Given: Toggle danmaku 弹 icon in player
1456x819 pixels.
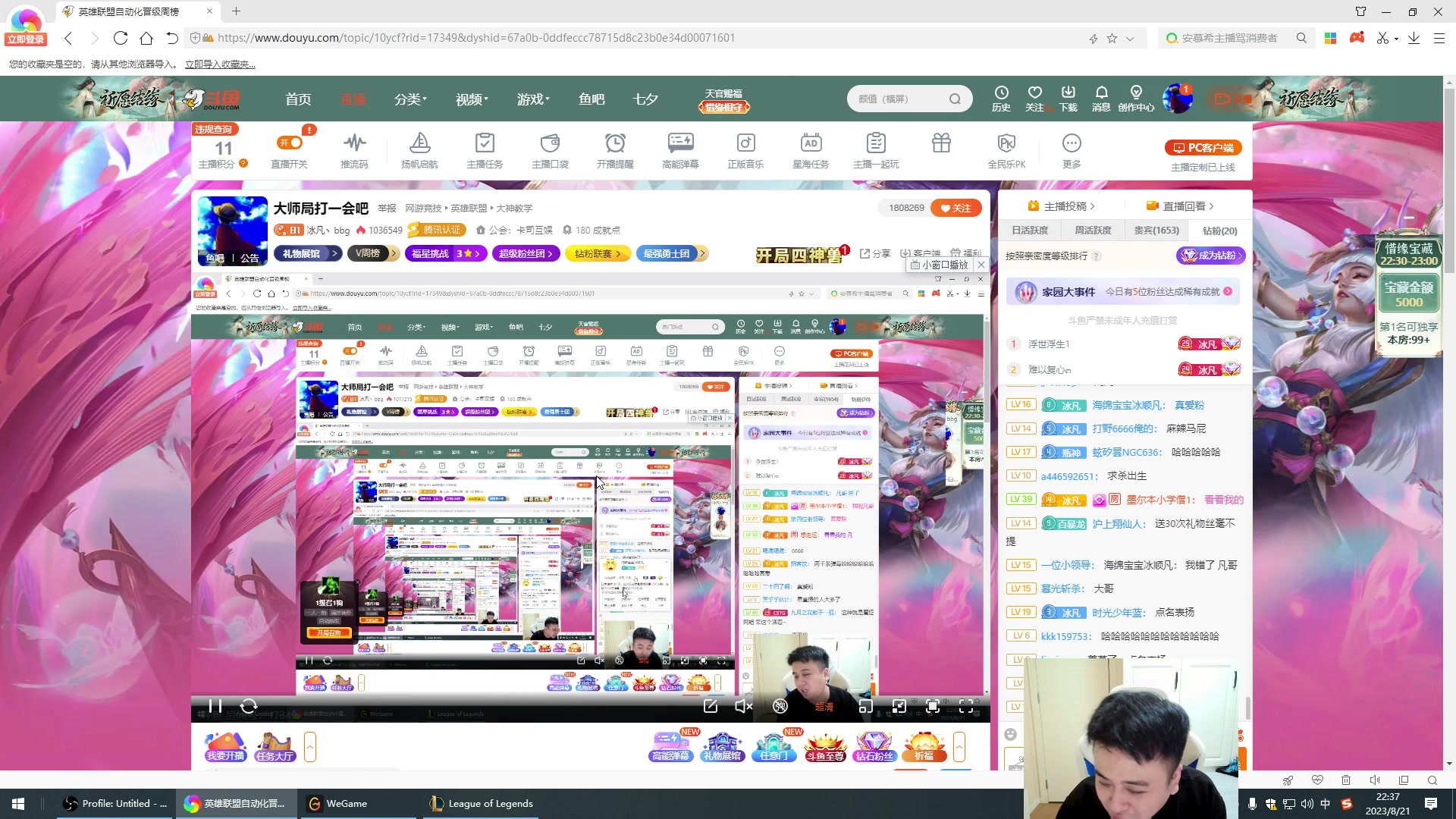Looking at the screenshot, I should (x=780, y=706).
